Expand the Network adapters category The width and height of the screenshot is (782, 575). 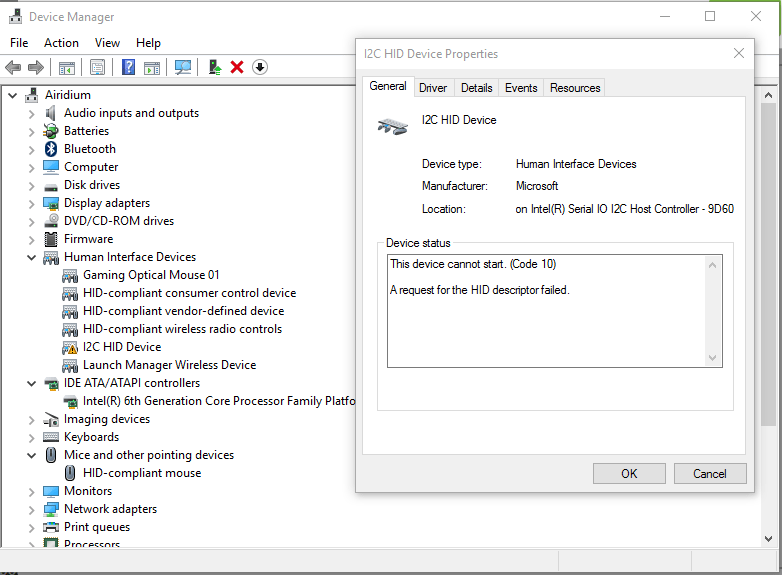tap(31, 510)
